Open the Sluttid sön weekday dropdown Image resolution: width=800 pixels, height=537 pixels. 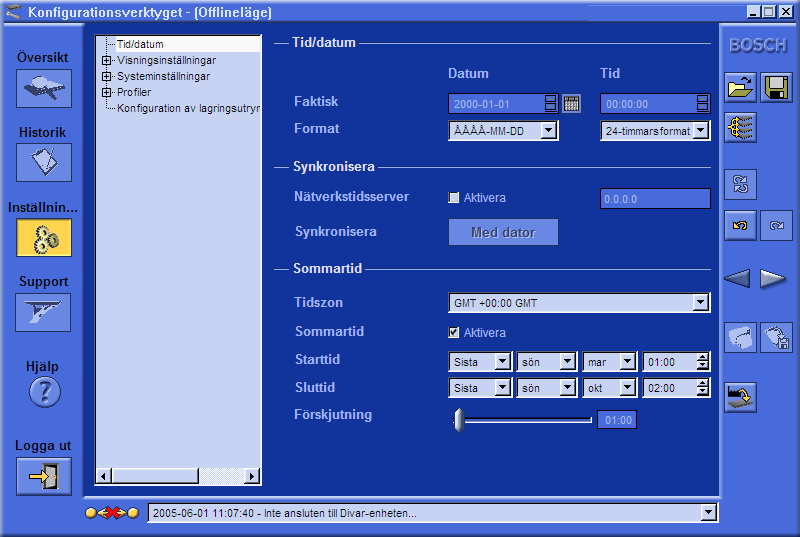pos(568,388)
